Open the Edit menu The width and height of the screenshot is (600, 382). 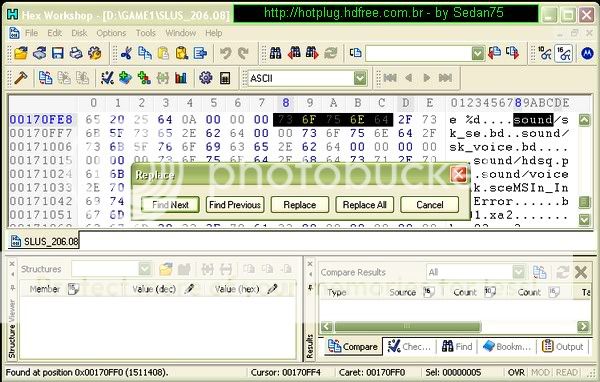54,33
